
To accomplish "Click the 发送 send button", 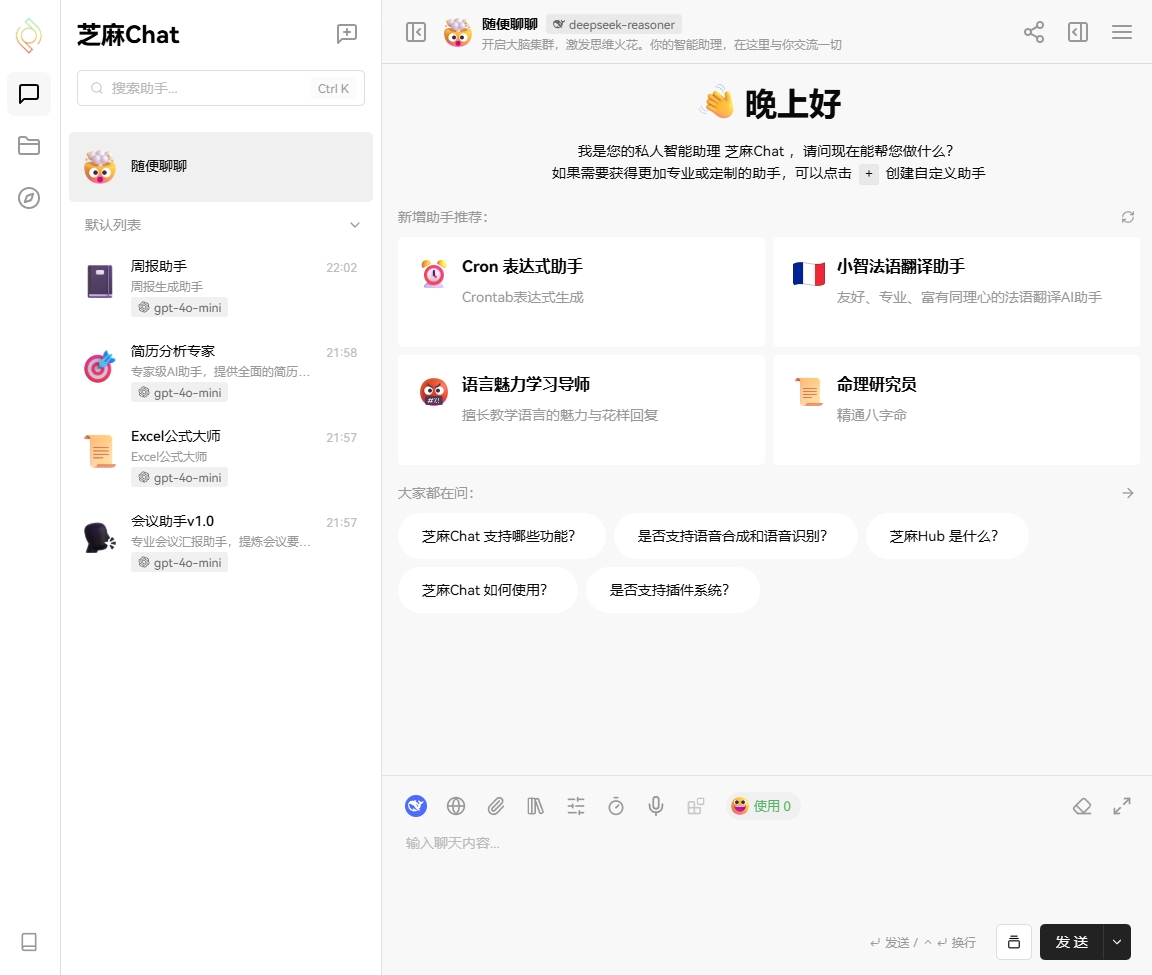I will tap(1071, 942).
